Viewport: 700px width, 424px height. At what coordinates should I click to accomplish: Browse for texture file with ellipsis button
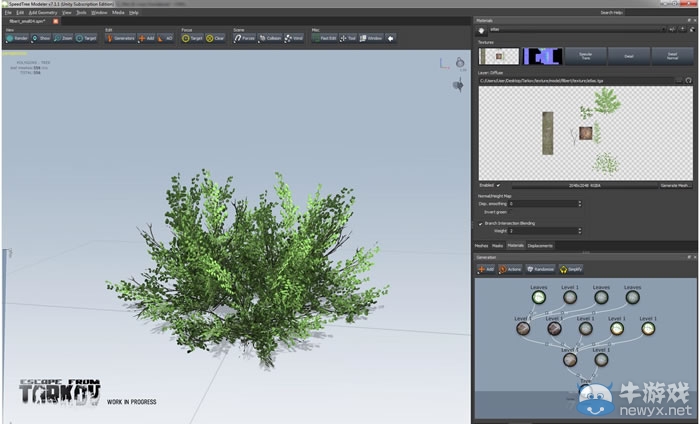click(679, 80)
